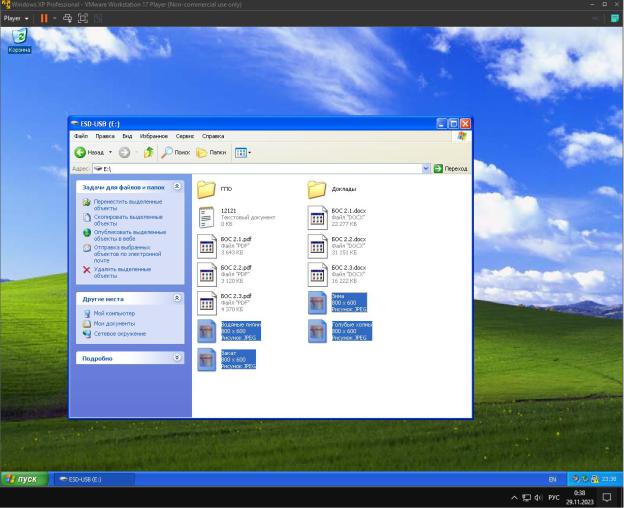The height and width of the screenshot is (508, 624).
Task: Open the Правка menu
Action: (105, 136)
